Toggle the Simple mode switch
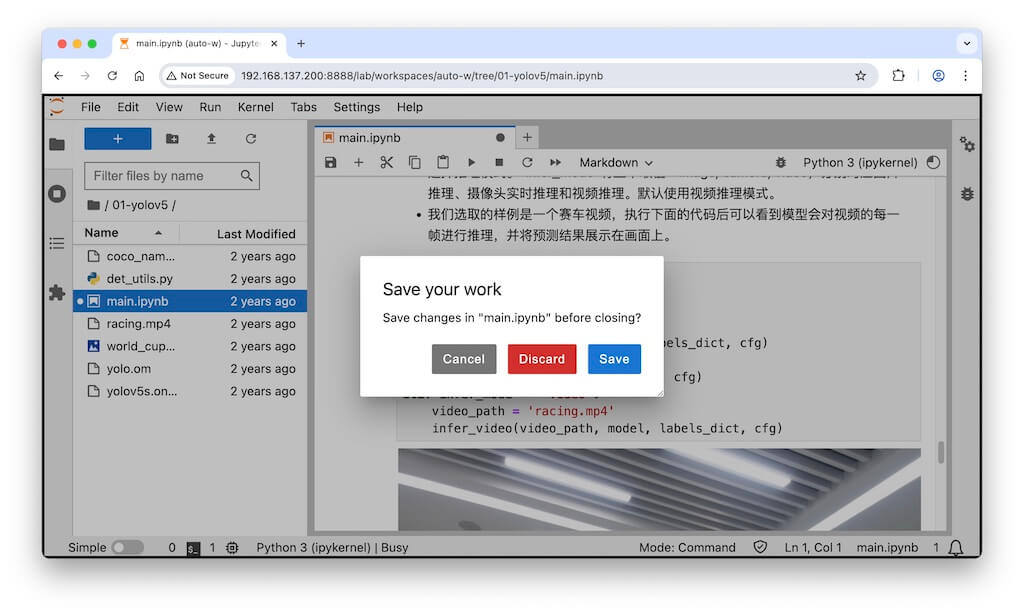 click(x=127, y=547)
